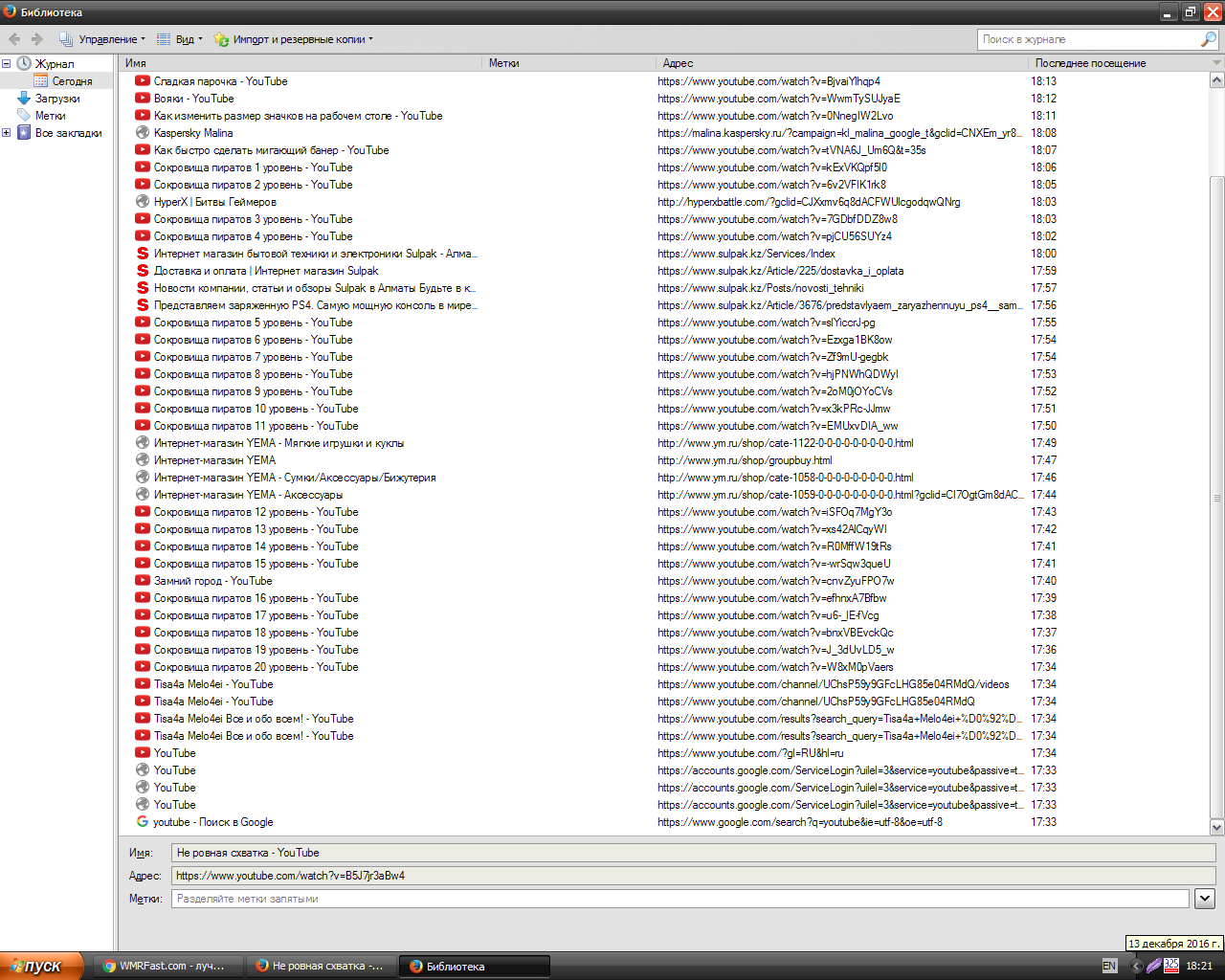Expand the Все закладки tree node

[x=6, y=133]
